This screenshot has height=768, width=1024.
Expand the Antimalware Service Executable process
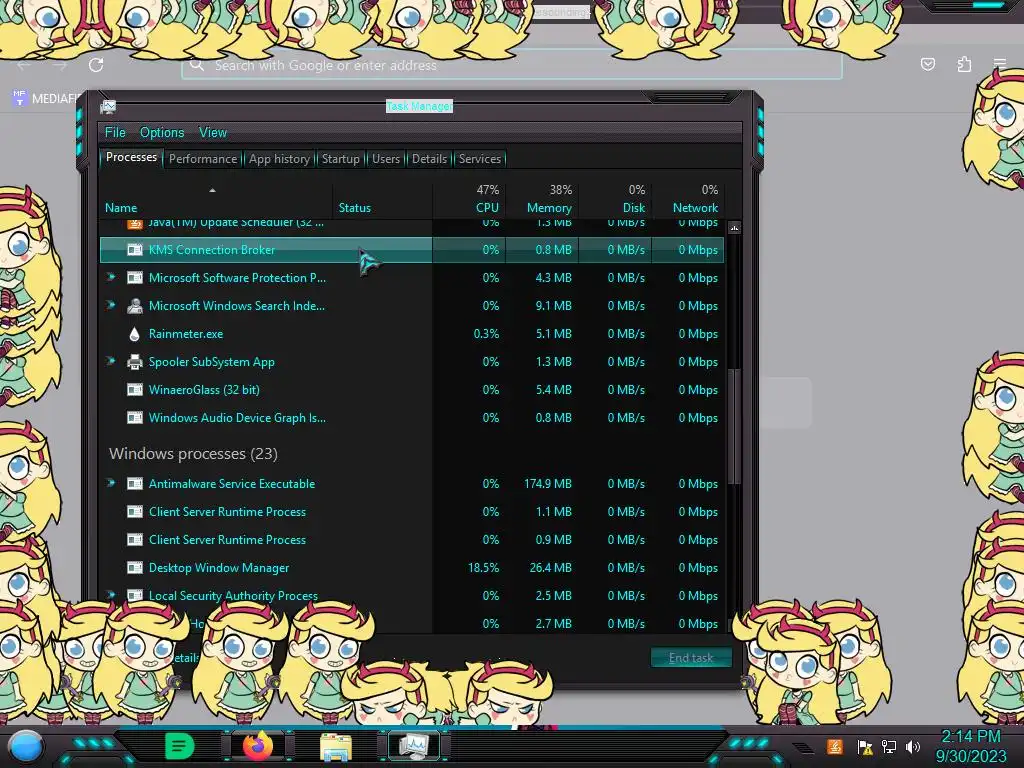pos(111,484)
